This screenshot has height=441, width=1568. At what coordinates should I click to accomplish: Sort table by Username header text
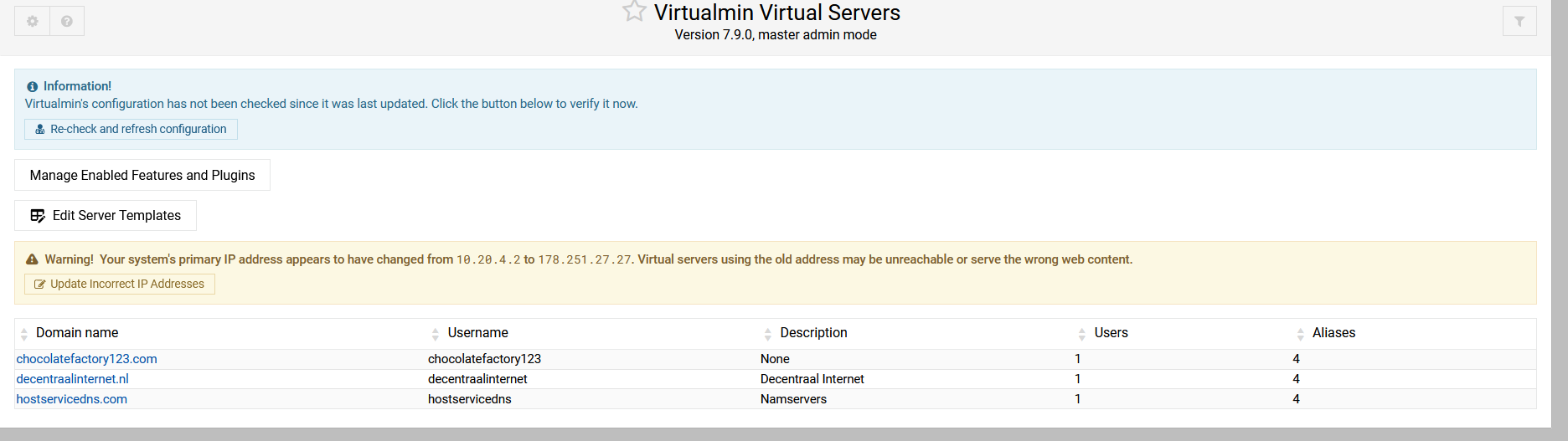477,333
